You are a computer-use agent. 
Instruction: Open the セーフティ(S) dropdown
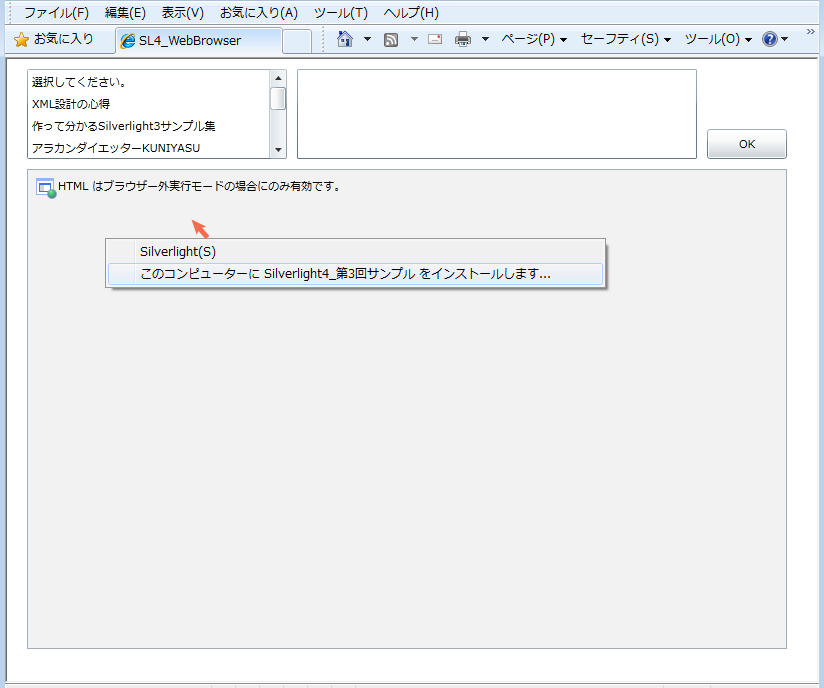point(626,39)
